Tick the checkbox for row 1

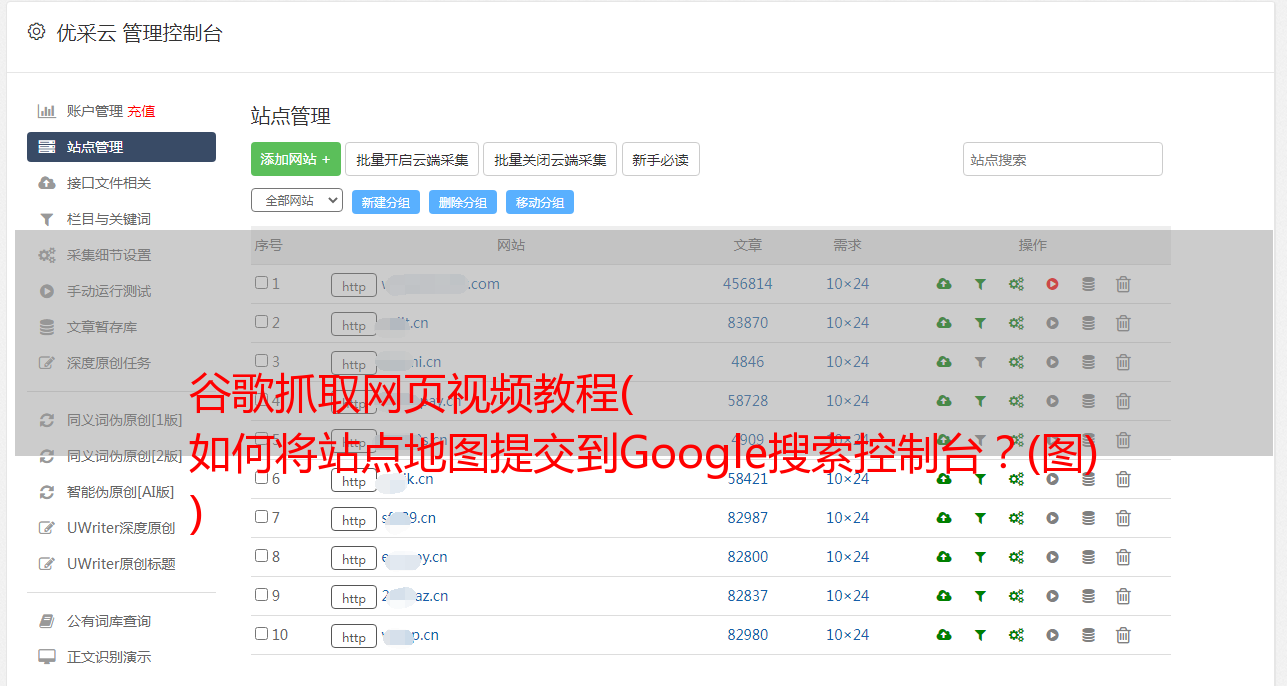pyautogui.click(x=261, y=283)
